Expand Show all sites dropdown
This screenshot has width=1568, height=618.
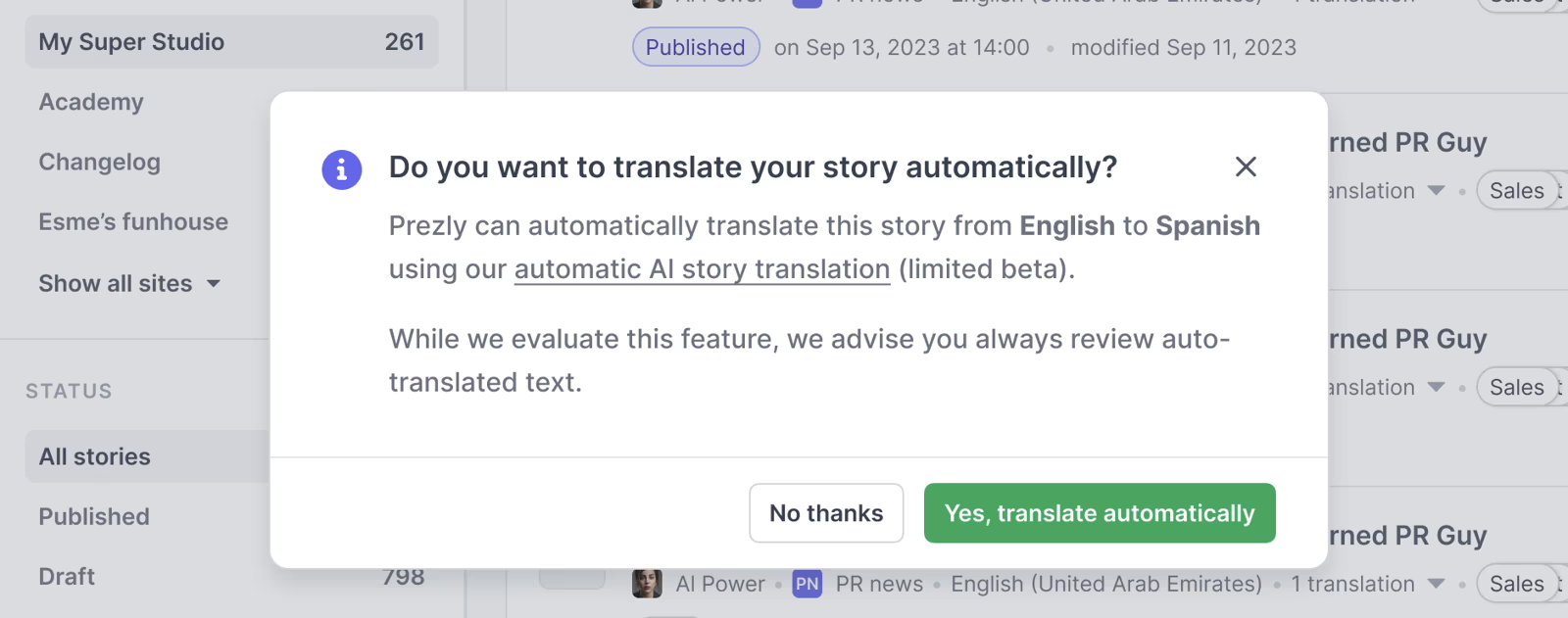129,284
